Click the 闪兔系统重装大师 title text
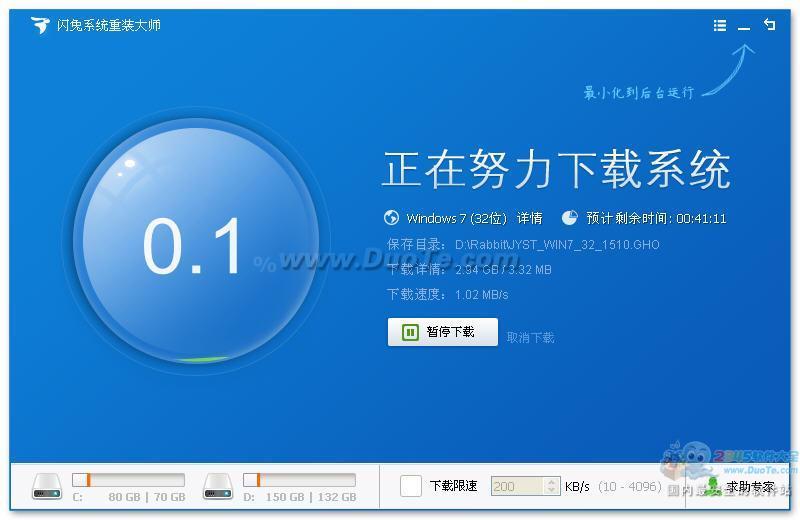The width and height of the screenshot is (800, 520). tap(109, 25)
